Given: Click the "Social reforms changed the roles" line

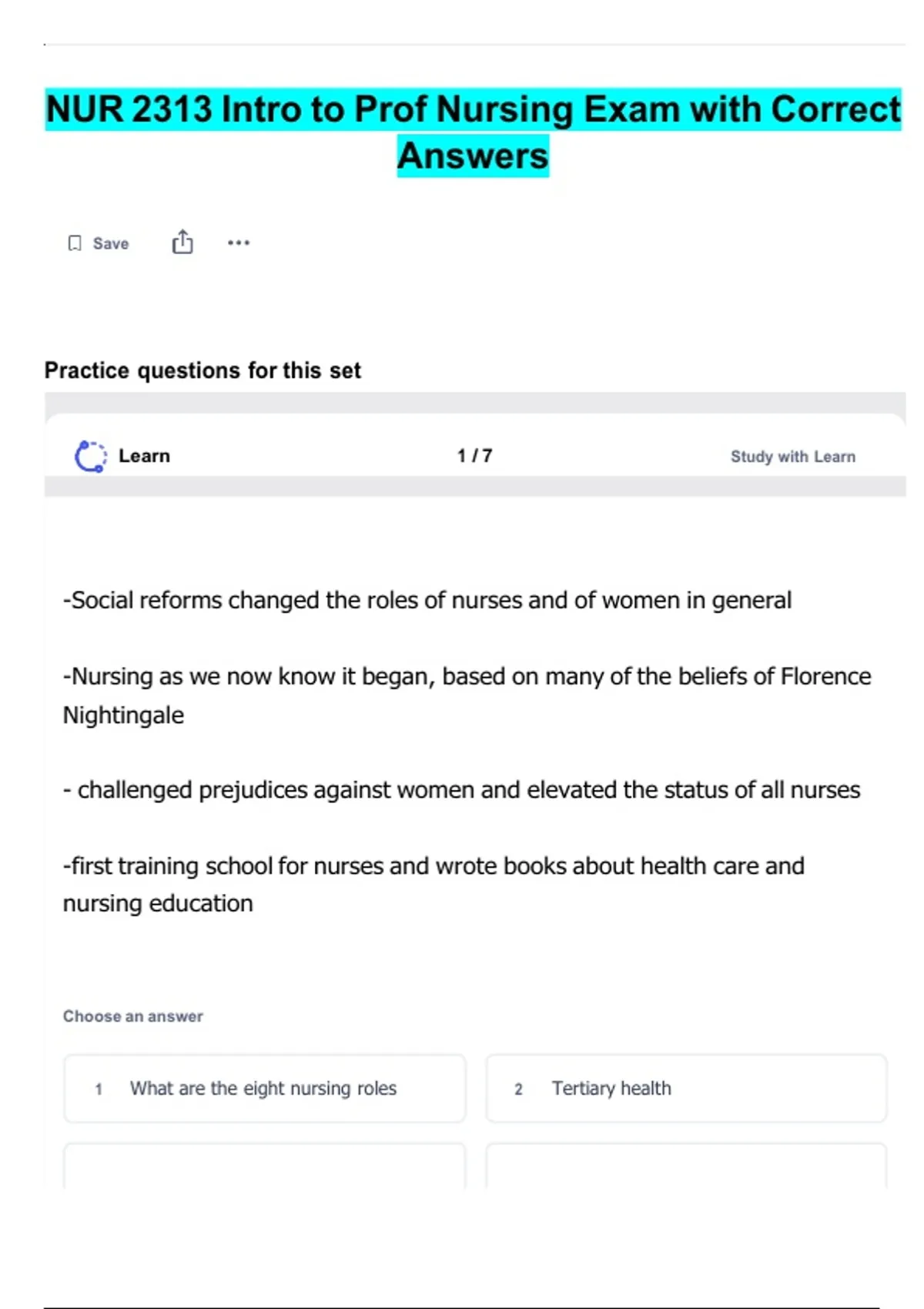Looking at the screenshot, I should pyautogui.click(x=427, y=600).
